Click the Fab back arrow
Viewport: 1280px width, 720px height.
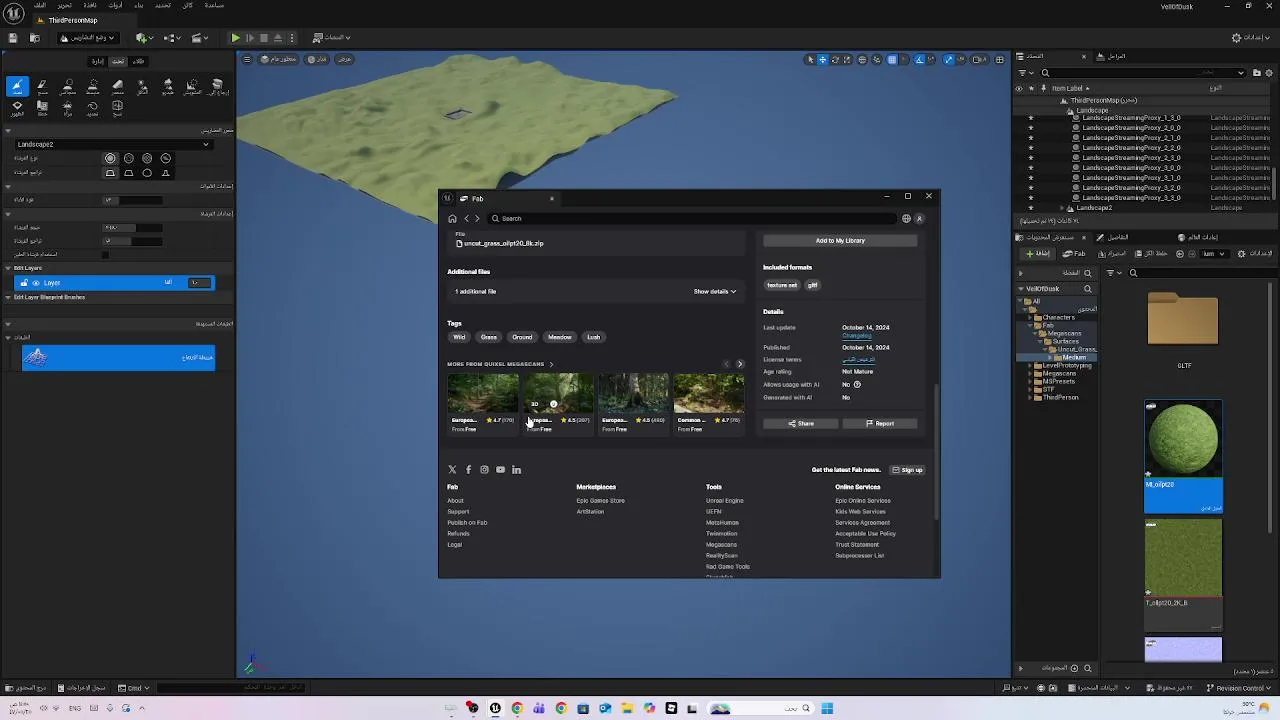466,218
